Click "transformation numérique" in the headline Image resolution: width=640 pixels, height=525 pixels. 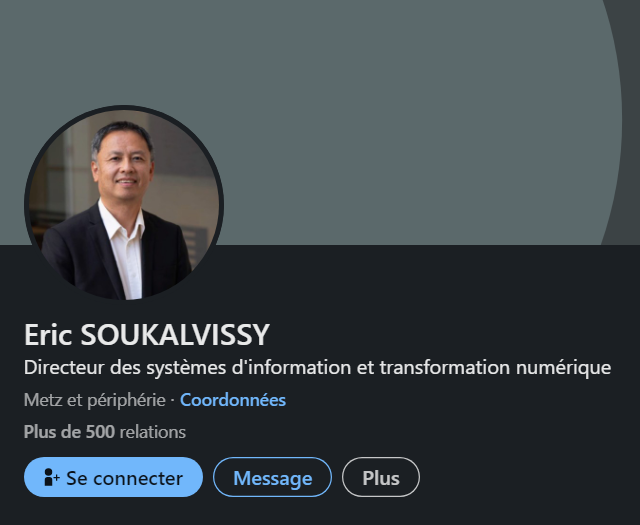click(496, 367)
